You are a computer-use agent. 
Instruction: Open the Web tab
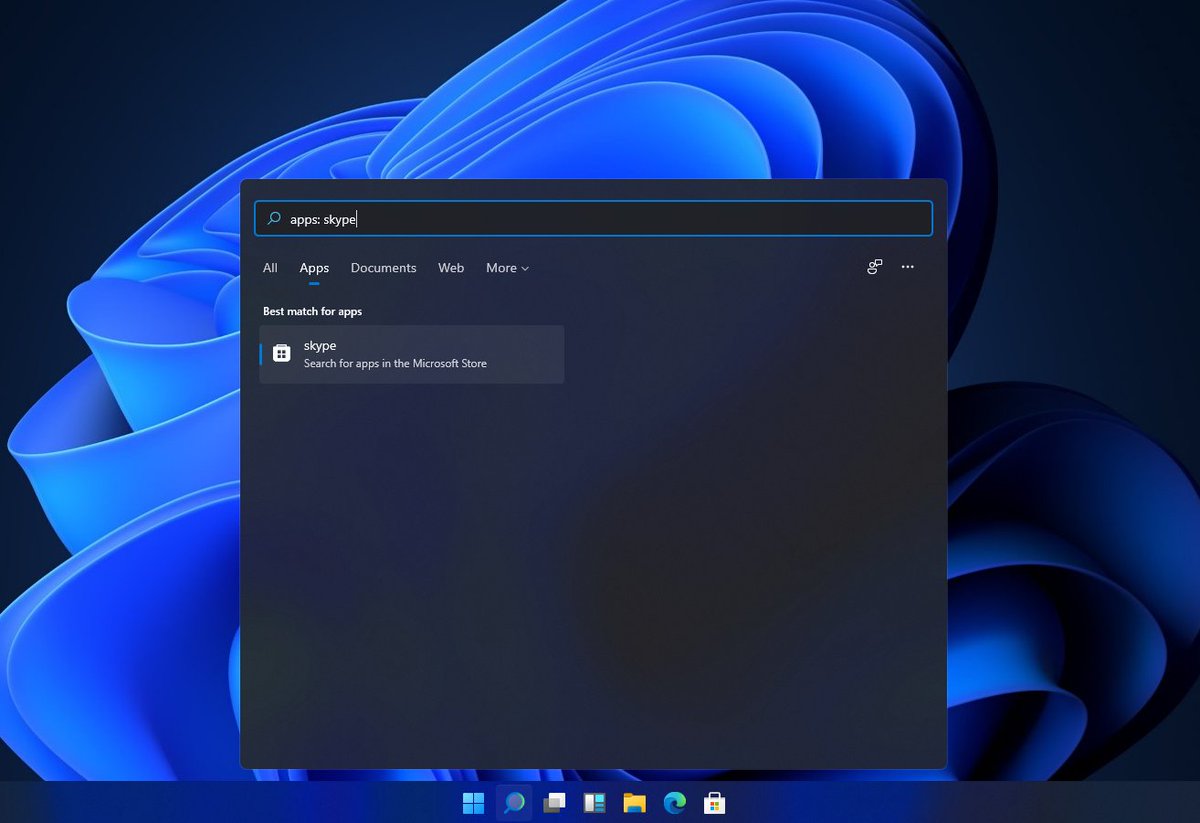[x=451, y=268]
